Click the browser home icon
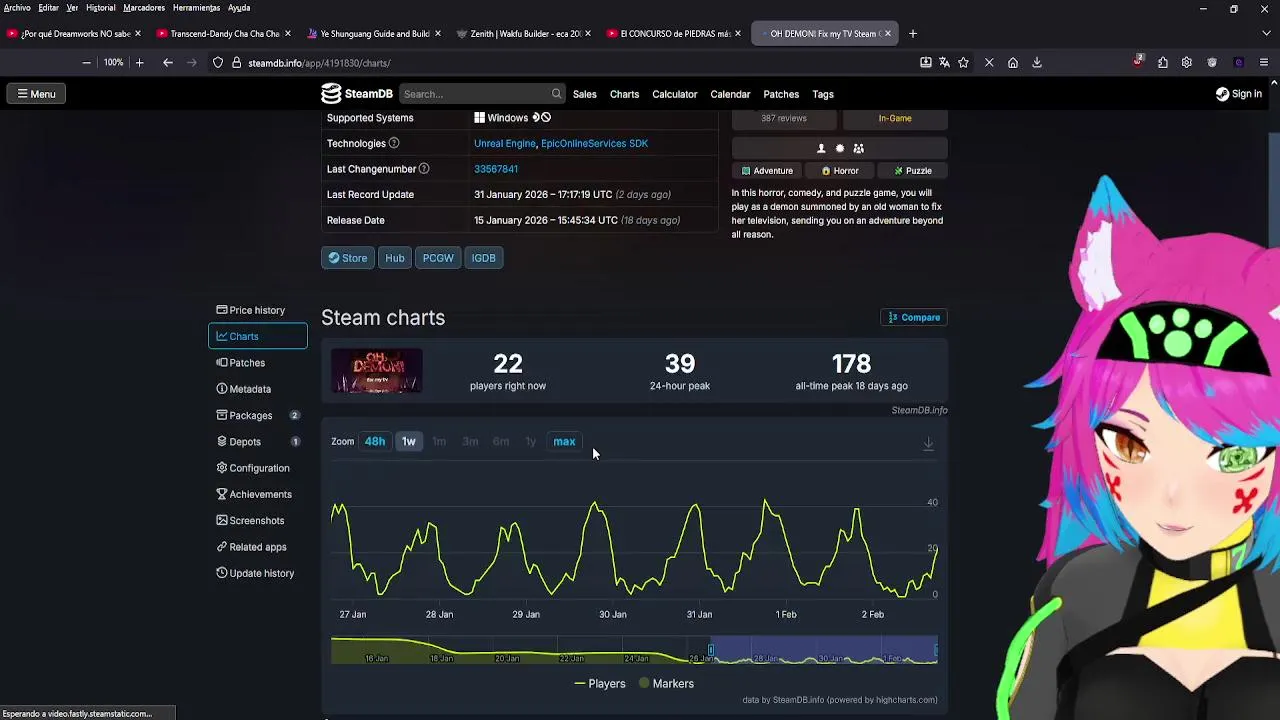Screen dimensions: 1280x720 [x=1013, y=63]
